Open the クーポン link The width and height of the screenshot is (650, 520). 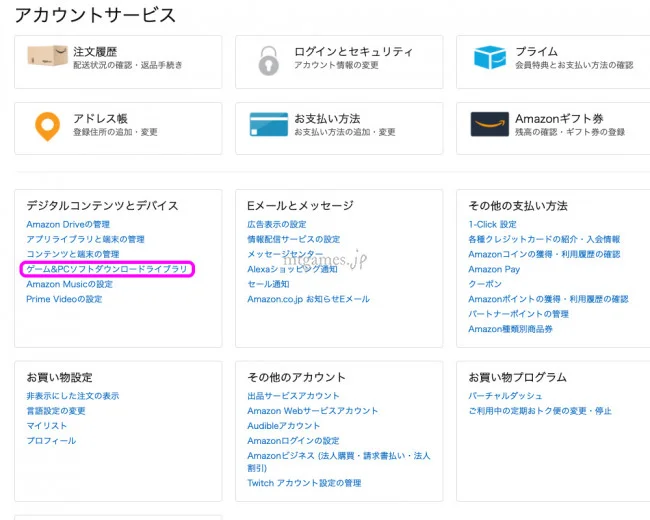tap(485, 284)
